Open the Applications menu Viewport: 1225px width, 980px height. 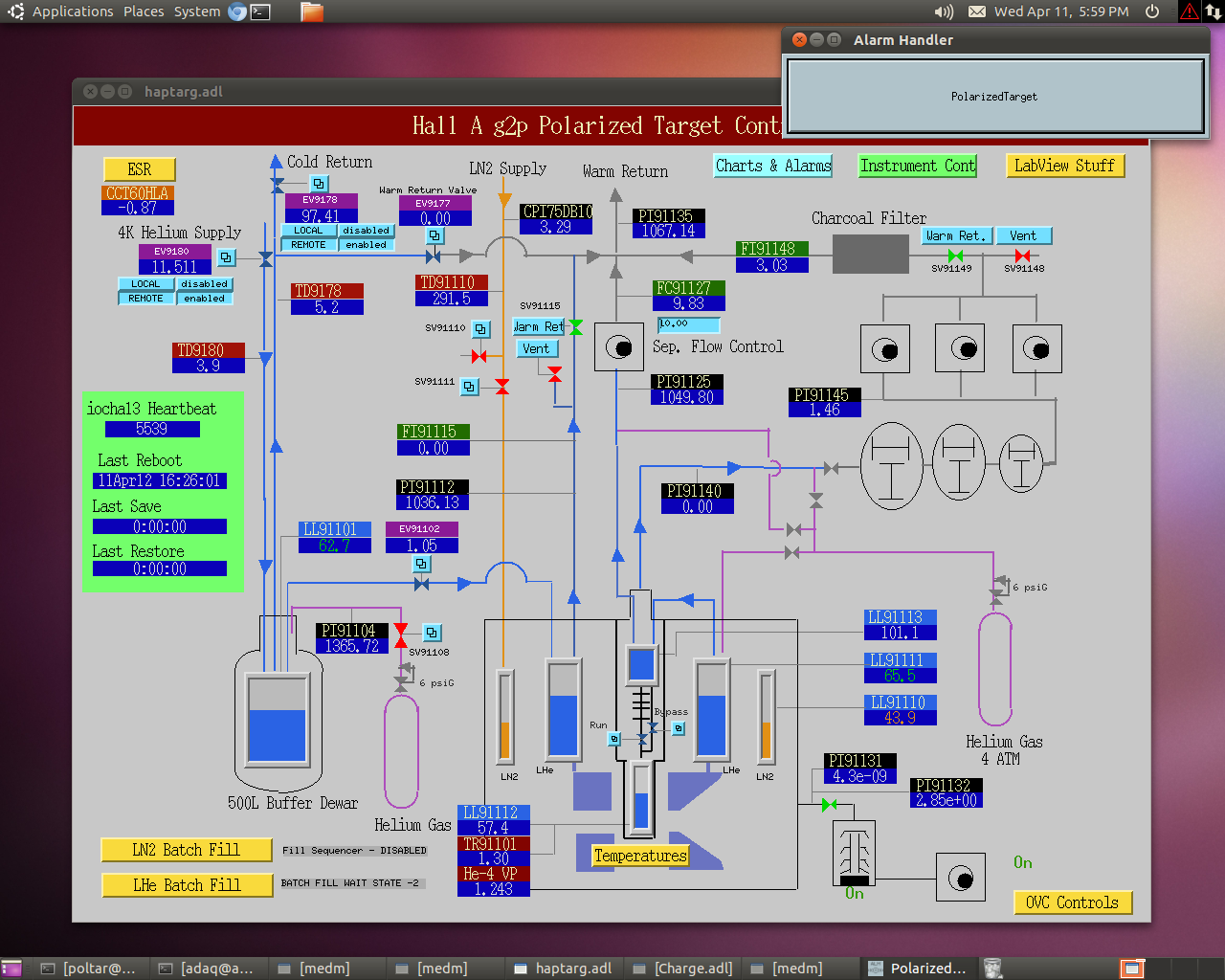(x=73, y=11)
